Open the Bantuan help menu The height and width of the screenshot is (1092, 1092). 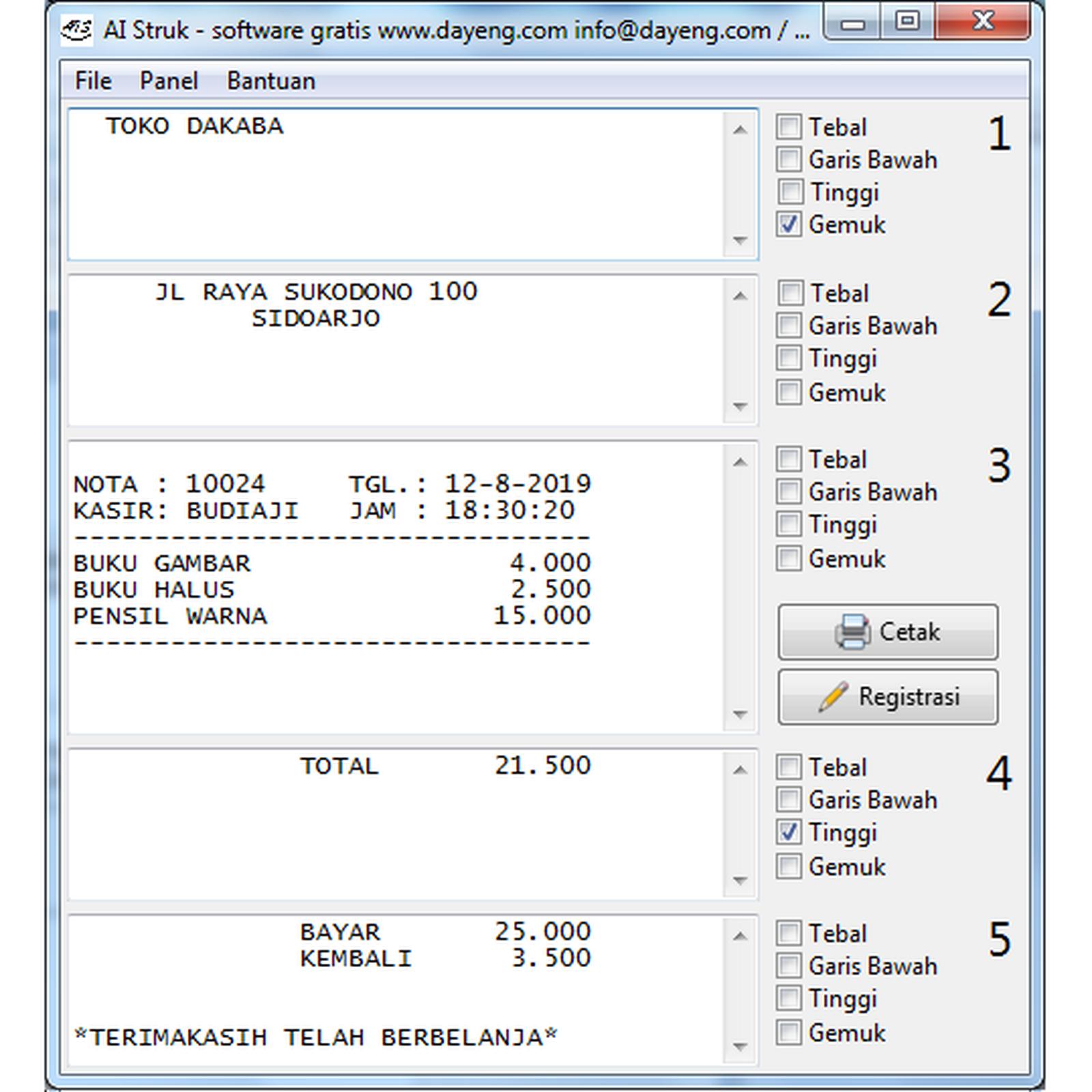coord(271,81)
